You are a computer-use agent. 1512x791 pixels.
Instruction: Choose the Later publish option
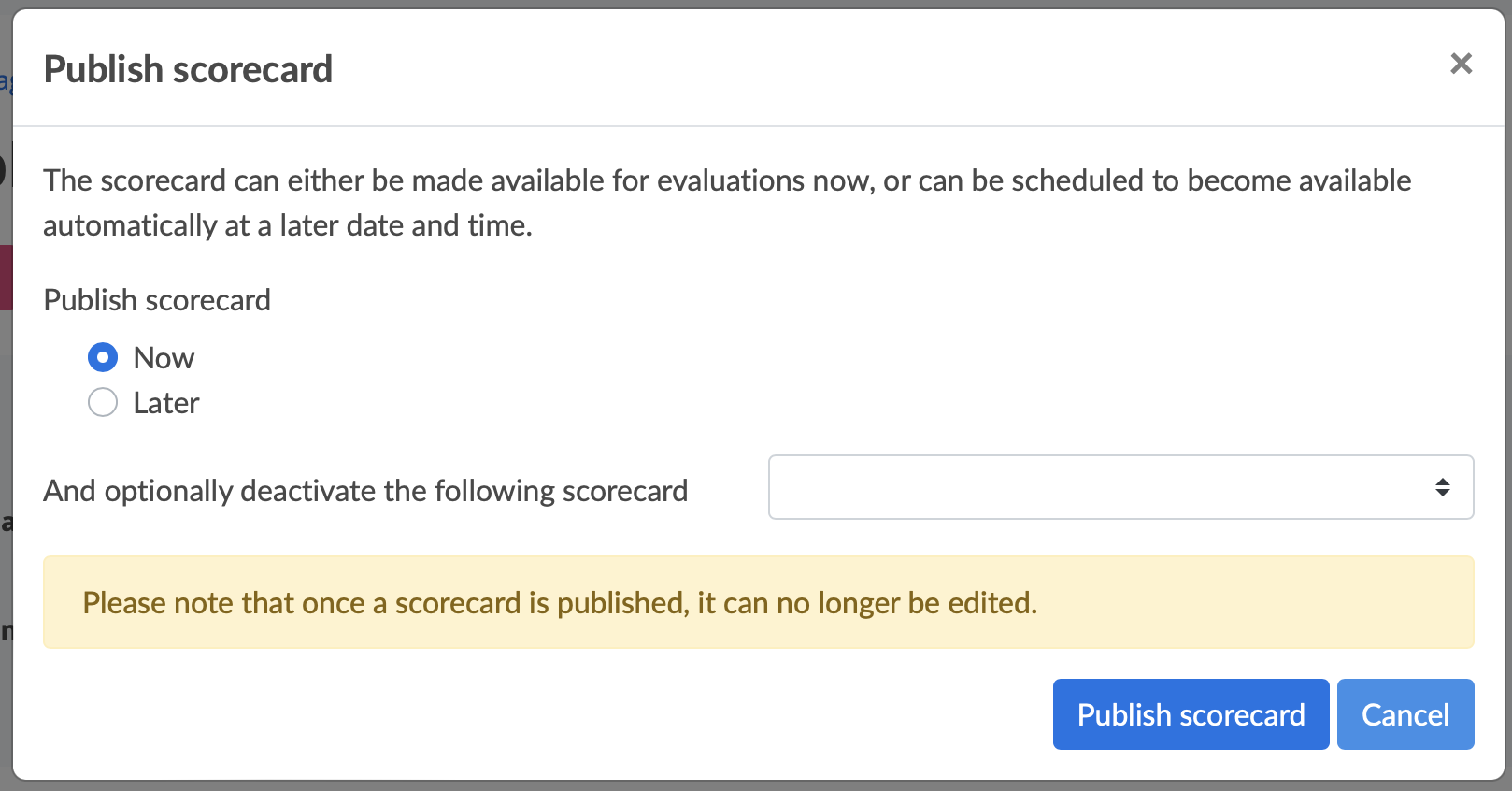pos(103,403)
